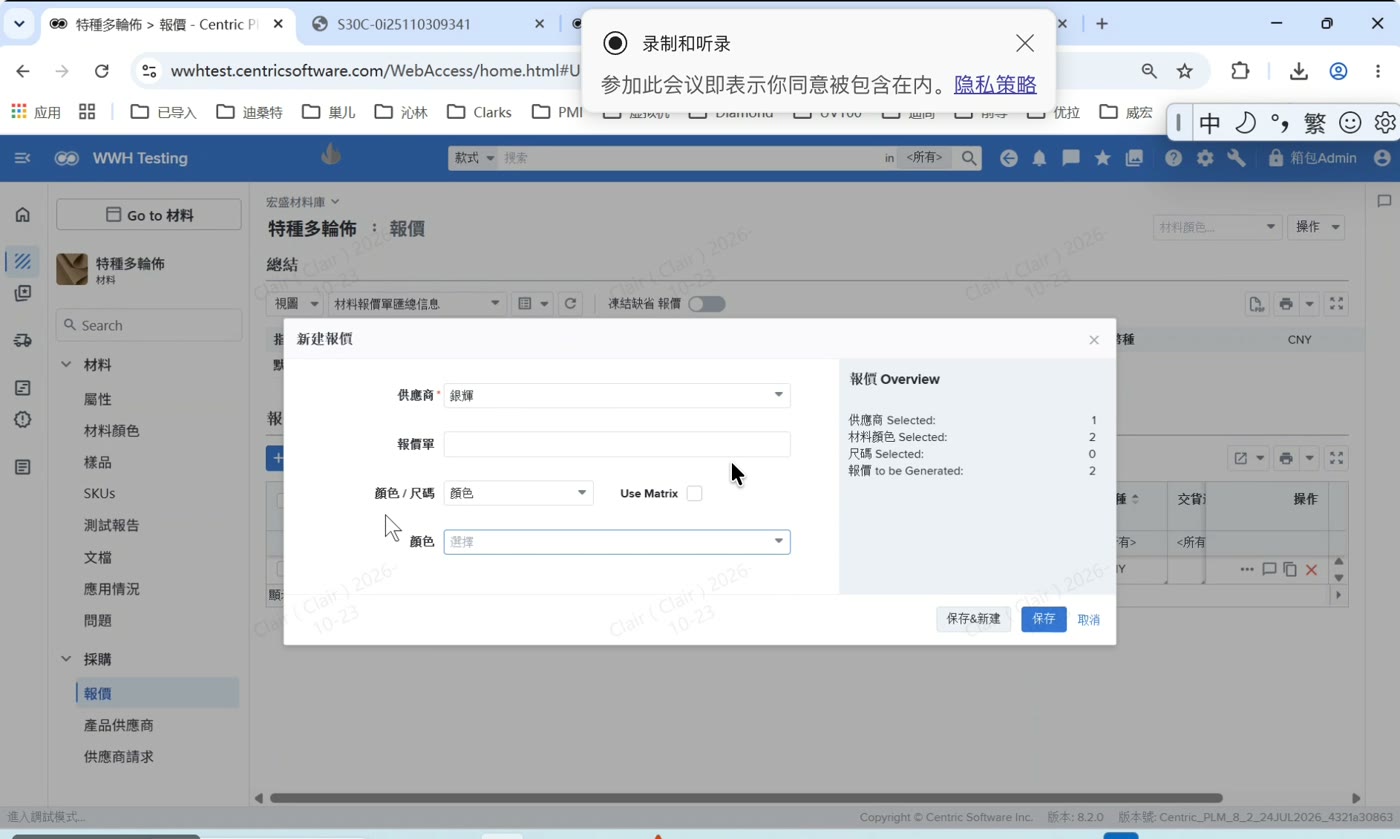
Task: Click the 保存&新建 button
Action: pos(973,619)
